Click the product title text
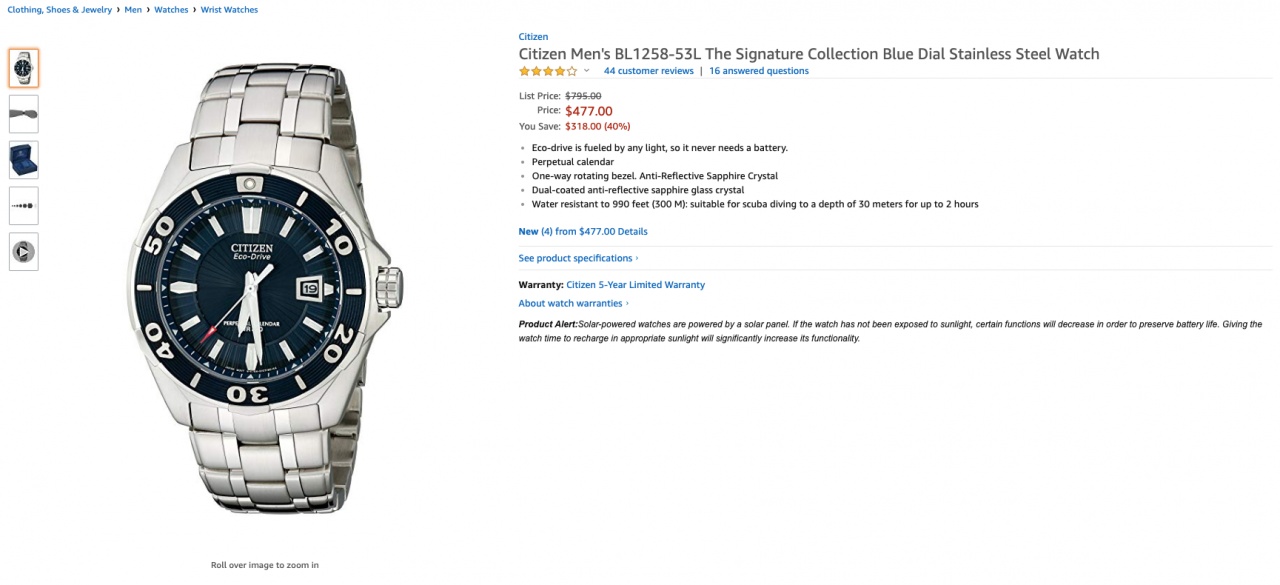Viewport: 1280px width, 585px height. (808, 54)
